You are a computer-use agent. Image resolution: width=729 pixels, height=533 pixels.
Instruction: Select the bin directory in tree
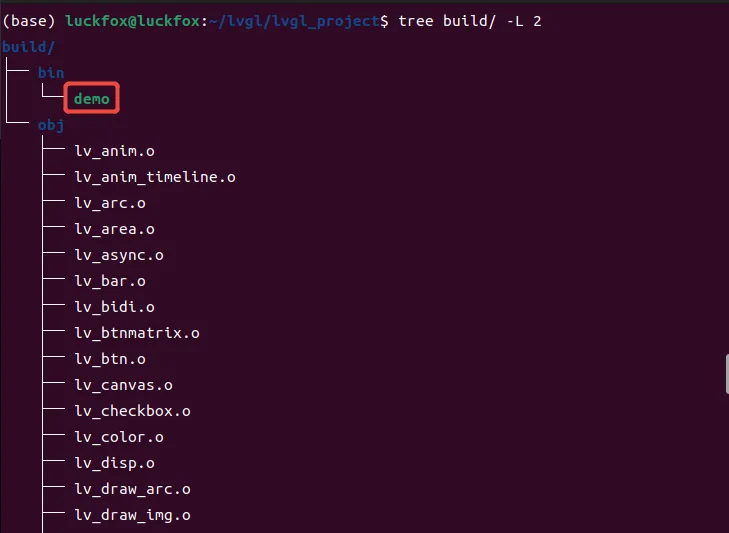51,73
